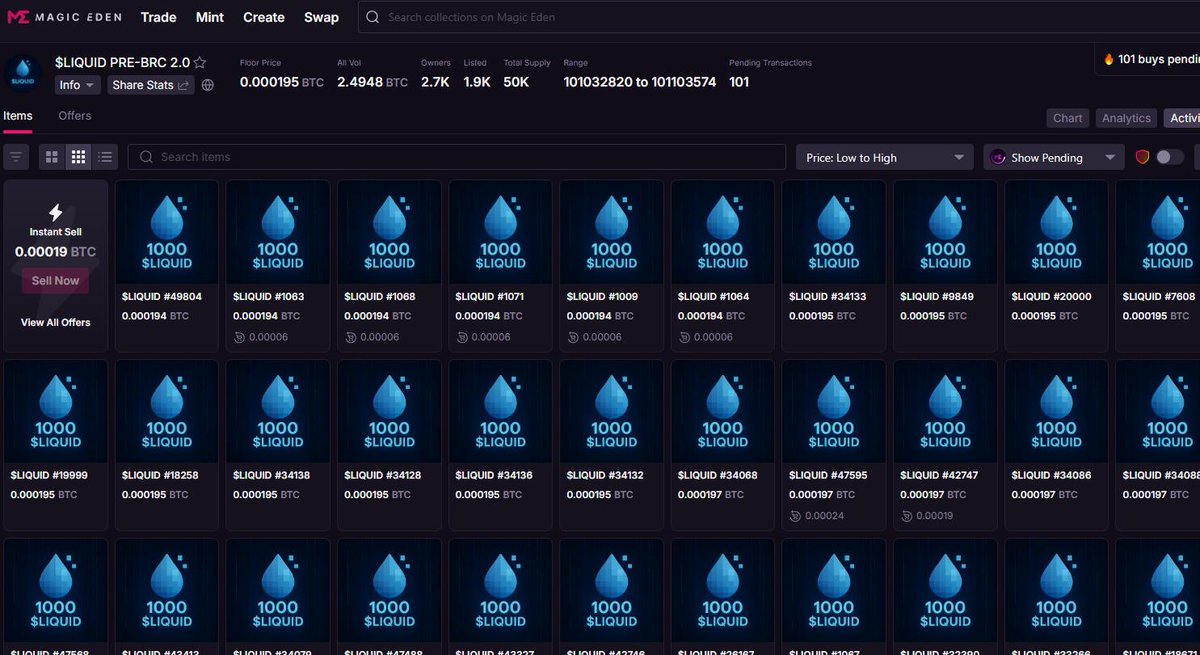This screenshot has width=1200, height=655.
Task: Open the $LIQUID #49804 thumbnail
Action: 167,232
